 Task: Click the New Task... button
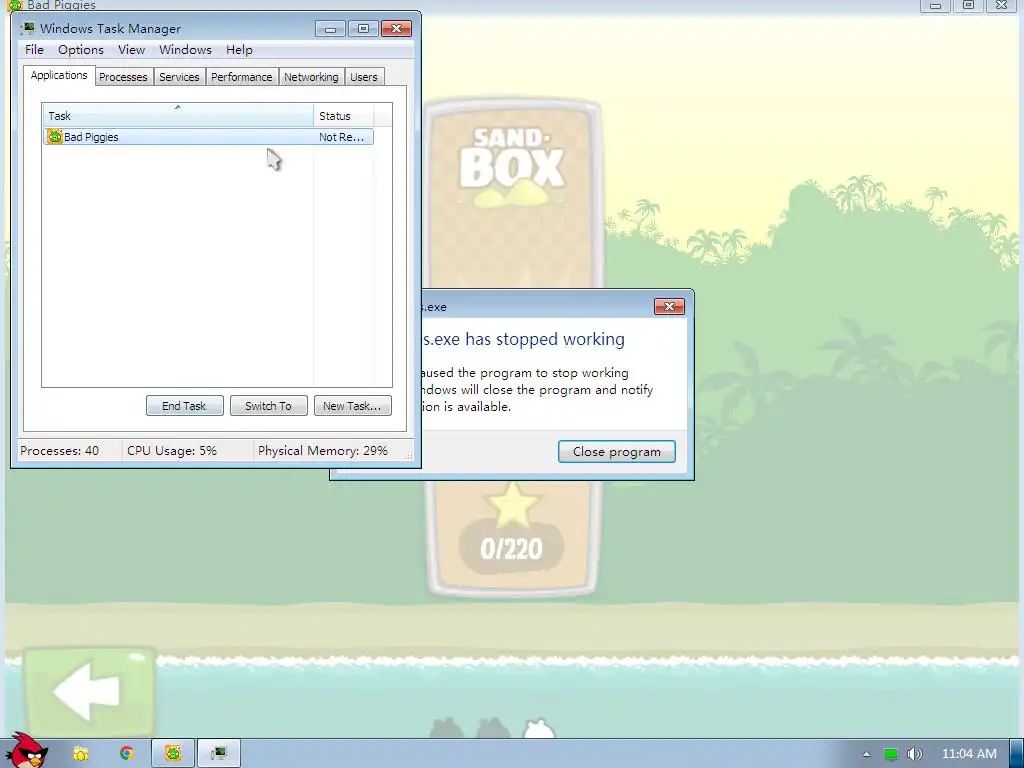coord(353,406)
